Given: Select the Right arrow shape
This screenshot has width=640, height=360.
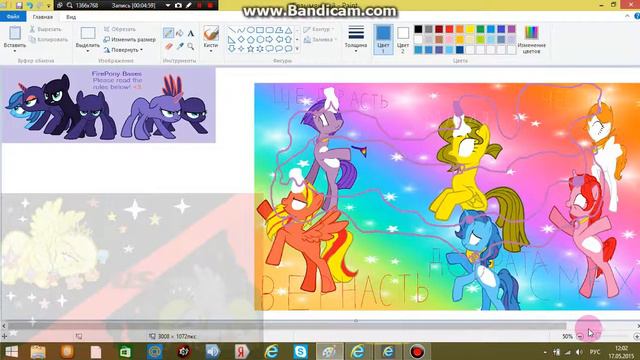Looking at the screenshot, I should [269, 40].
